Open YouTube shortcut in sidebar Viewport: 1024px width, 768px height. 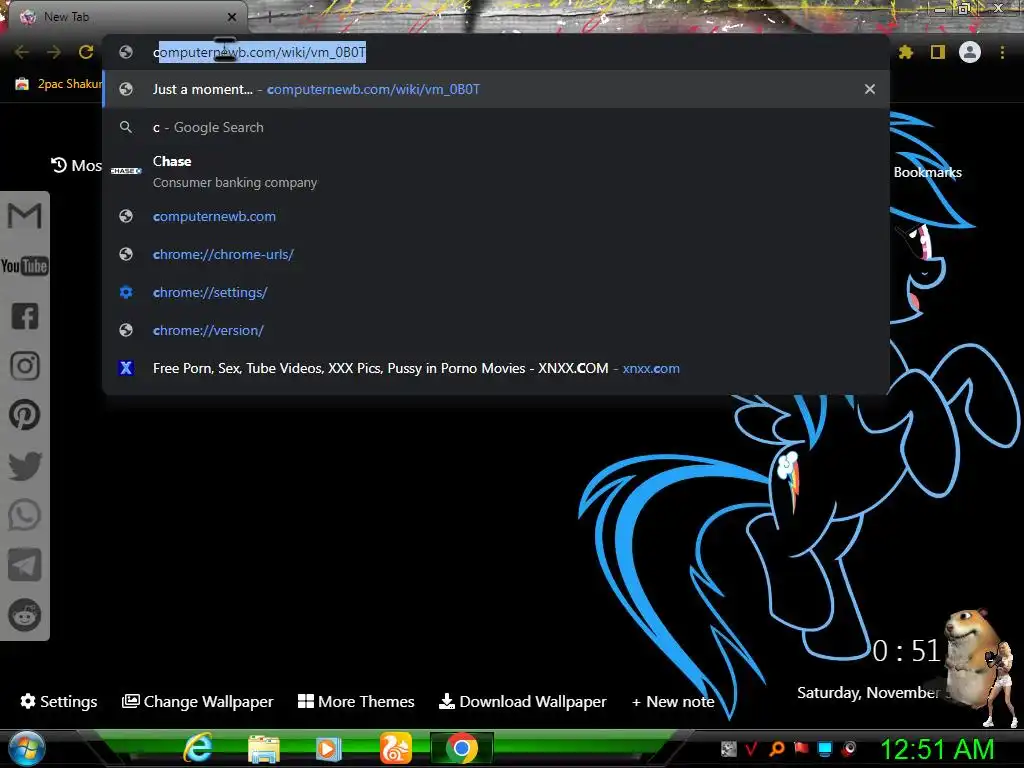[x=24, y=266]
